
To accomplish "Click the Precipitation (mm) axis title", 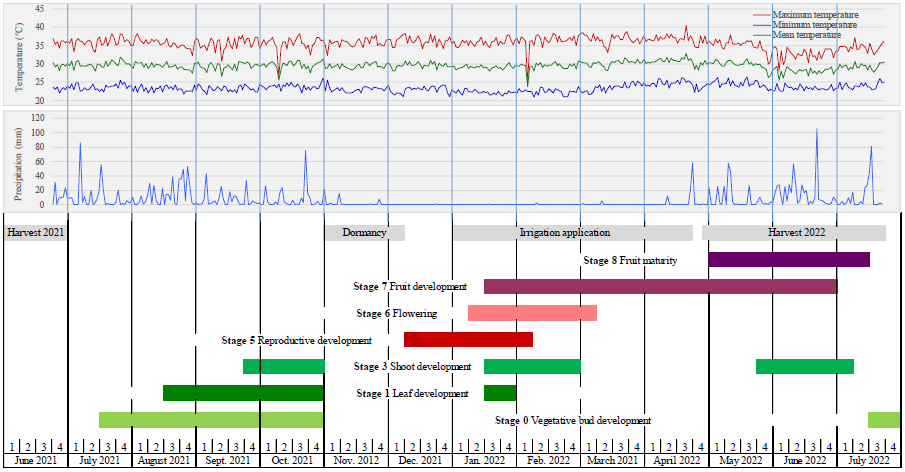I will [20, 163].
